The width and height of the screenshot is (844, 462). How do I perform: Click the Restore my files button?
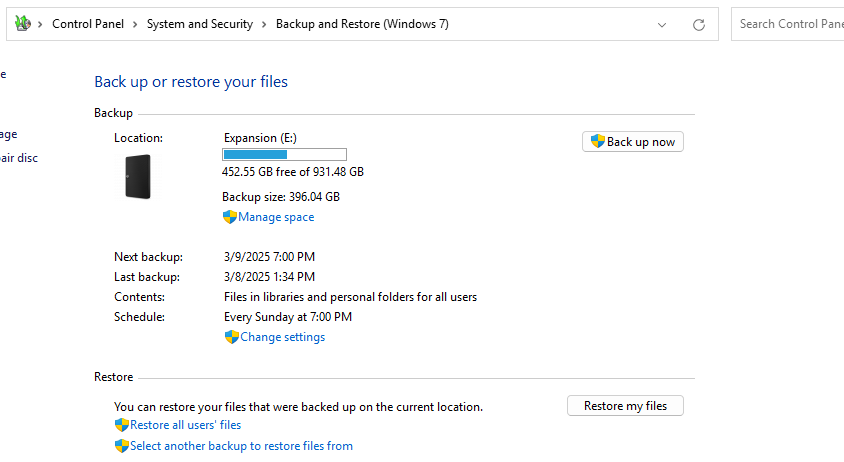(625, 405)
